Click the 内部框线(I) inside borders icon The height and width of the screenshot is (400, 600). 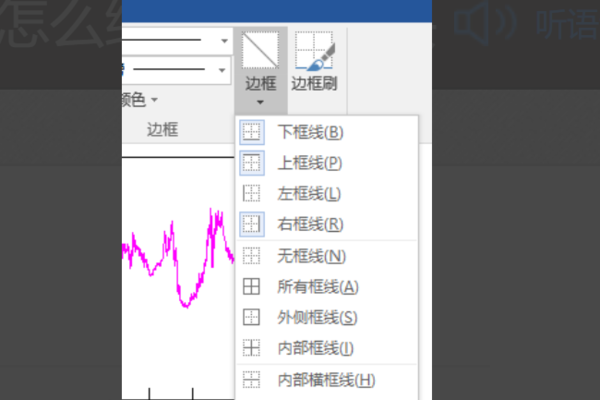pos(252,348)
